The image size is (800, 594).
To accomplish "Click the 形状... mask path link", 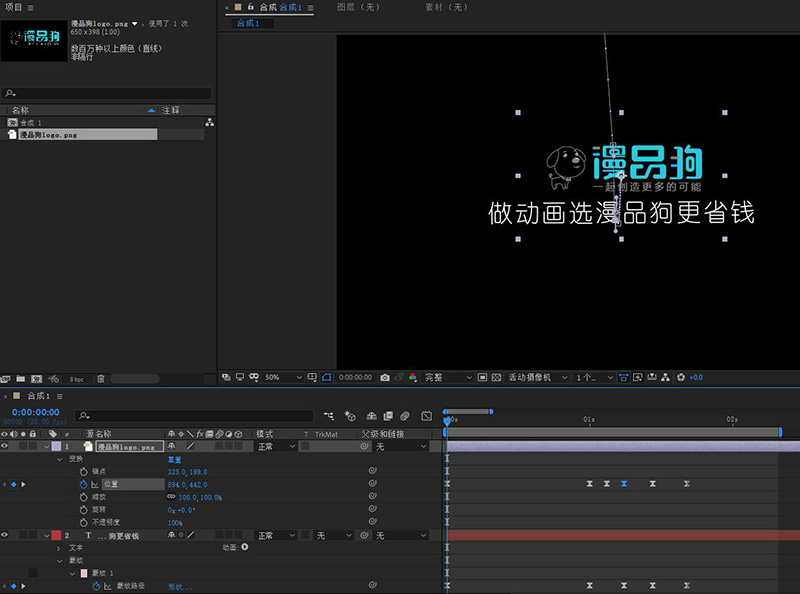I will 180,587.
